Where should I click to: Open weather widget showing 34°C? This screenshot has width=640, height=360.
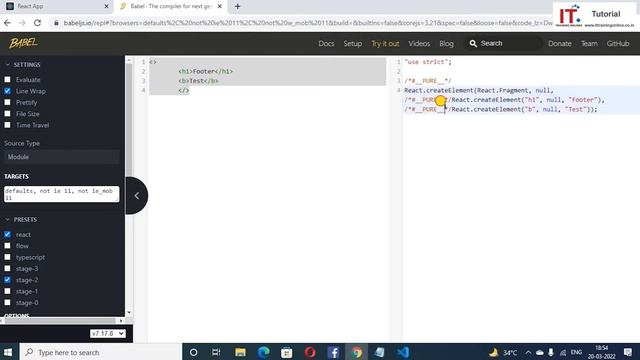[x=503, y=352]
